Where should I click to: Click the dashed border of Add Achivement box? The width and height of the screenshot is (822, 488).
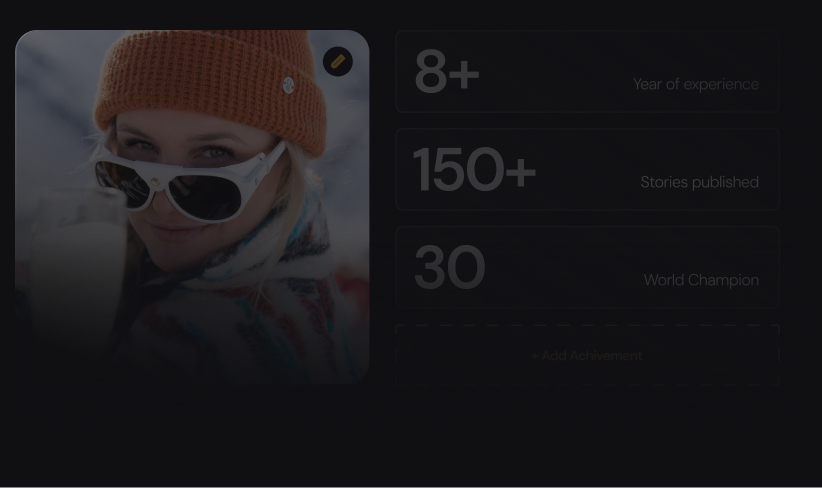tap(587, 326)
